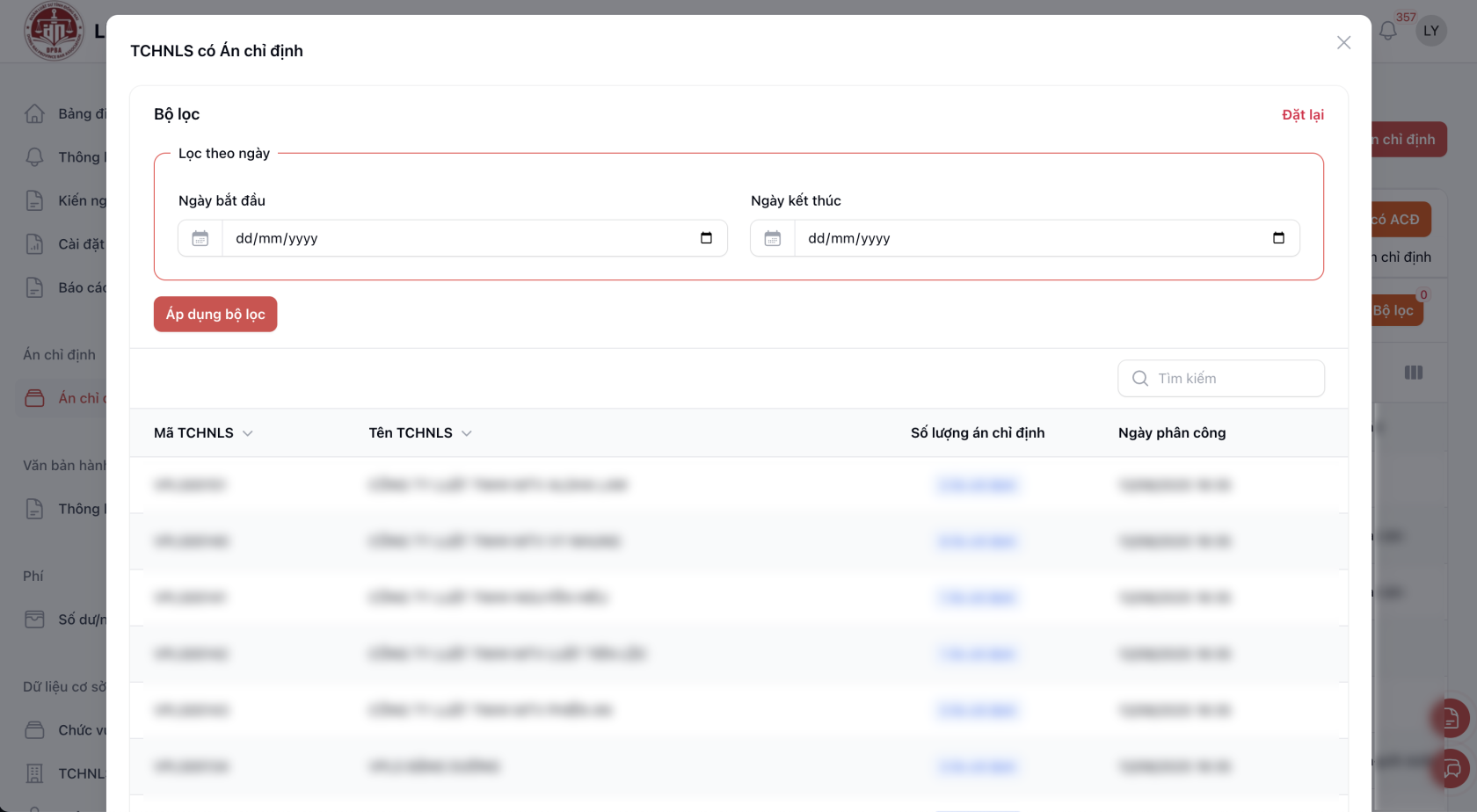The height and width of the screenshot is (812, 1477).
Task: Sort by Mã TCHNLS column chevron
Action: (248, 433)
